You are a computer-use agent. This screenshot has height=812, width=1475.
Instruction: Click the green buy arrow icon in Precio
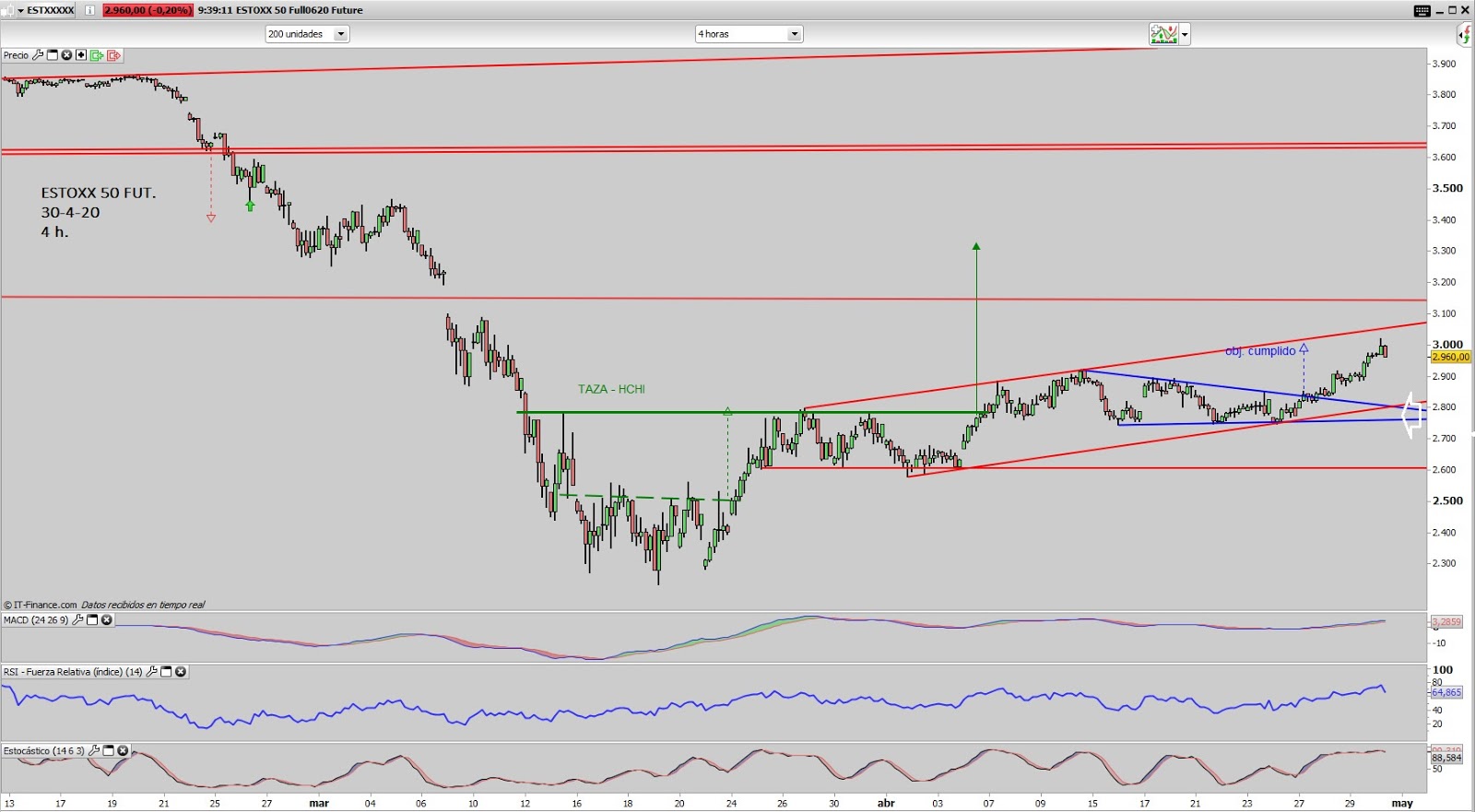[97, 55]
